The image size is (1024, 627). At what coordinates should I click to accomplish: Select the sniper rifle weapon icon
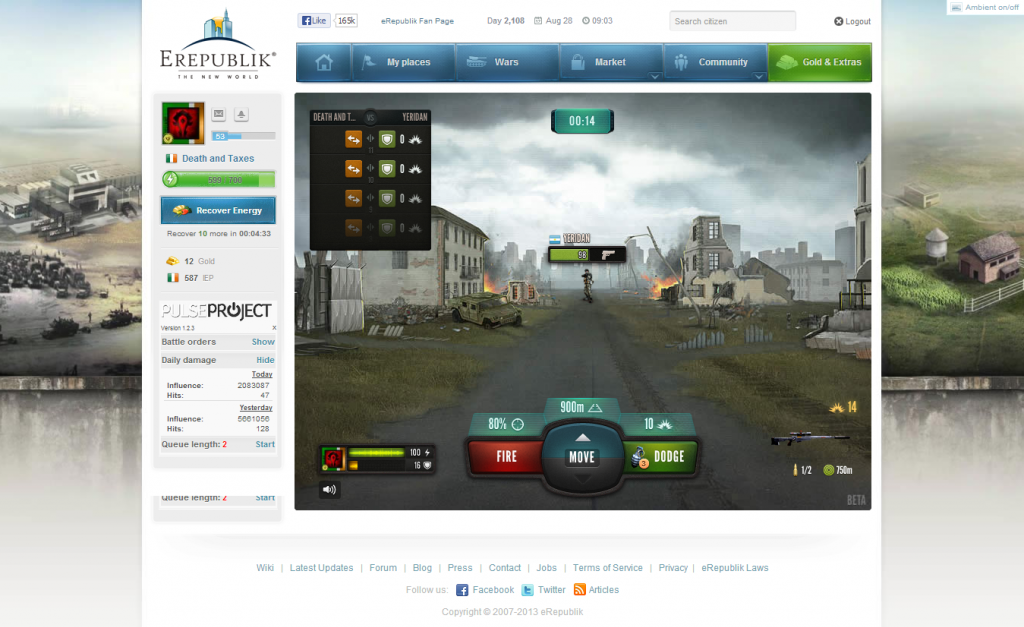[810, 438]
